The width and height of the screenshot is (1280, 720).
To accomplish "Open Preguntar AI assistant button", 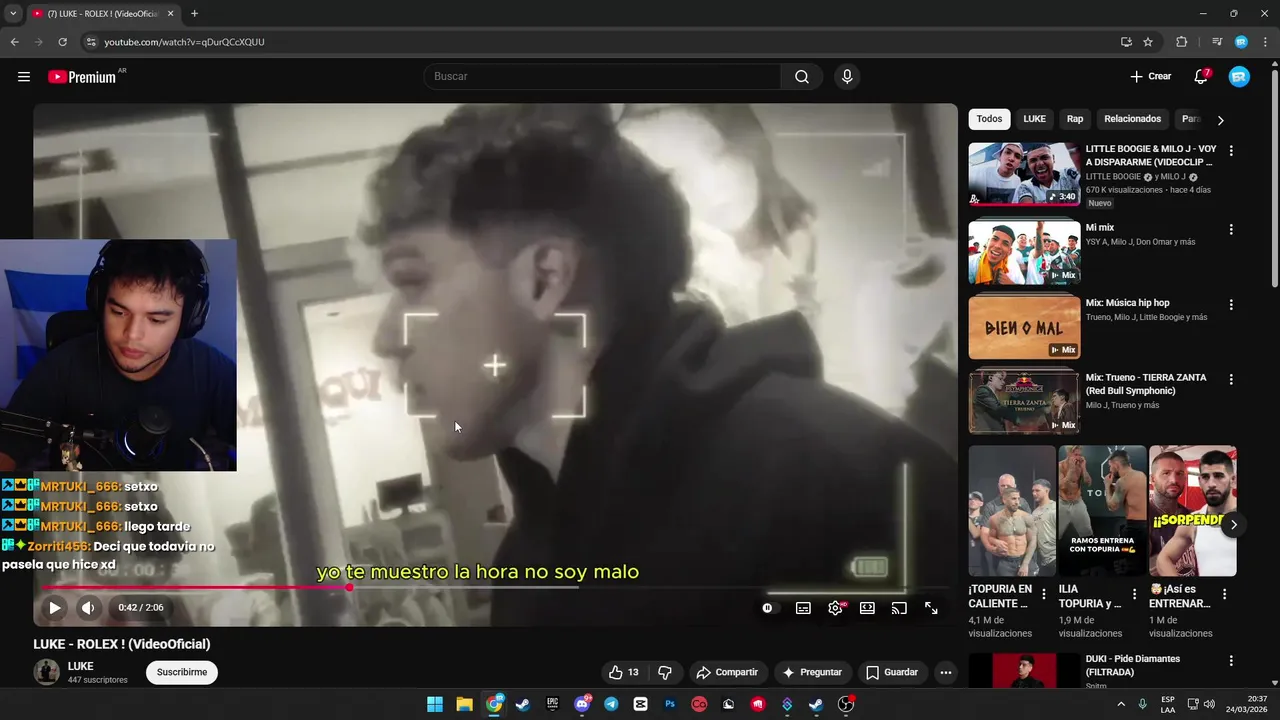I will tap(812, 672).
